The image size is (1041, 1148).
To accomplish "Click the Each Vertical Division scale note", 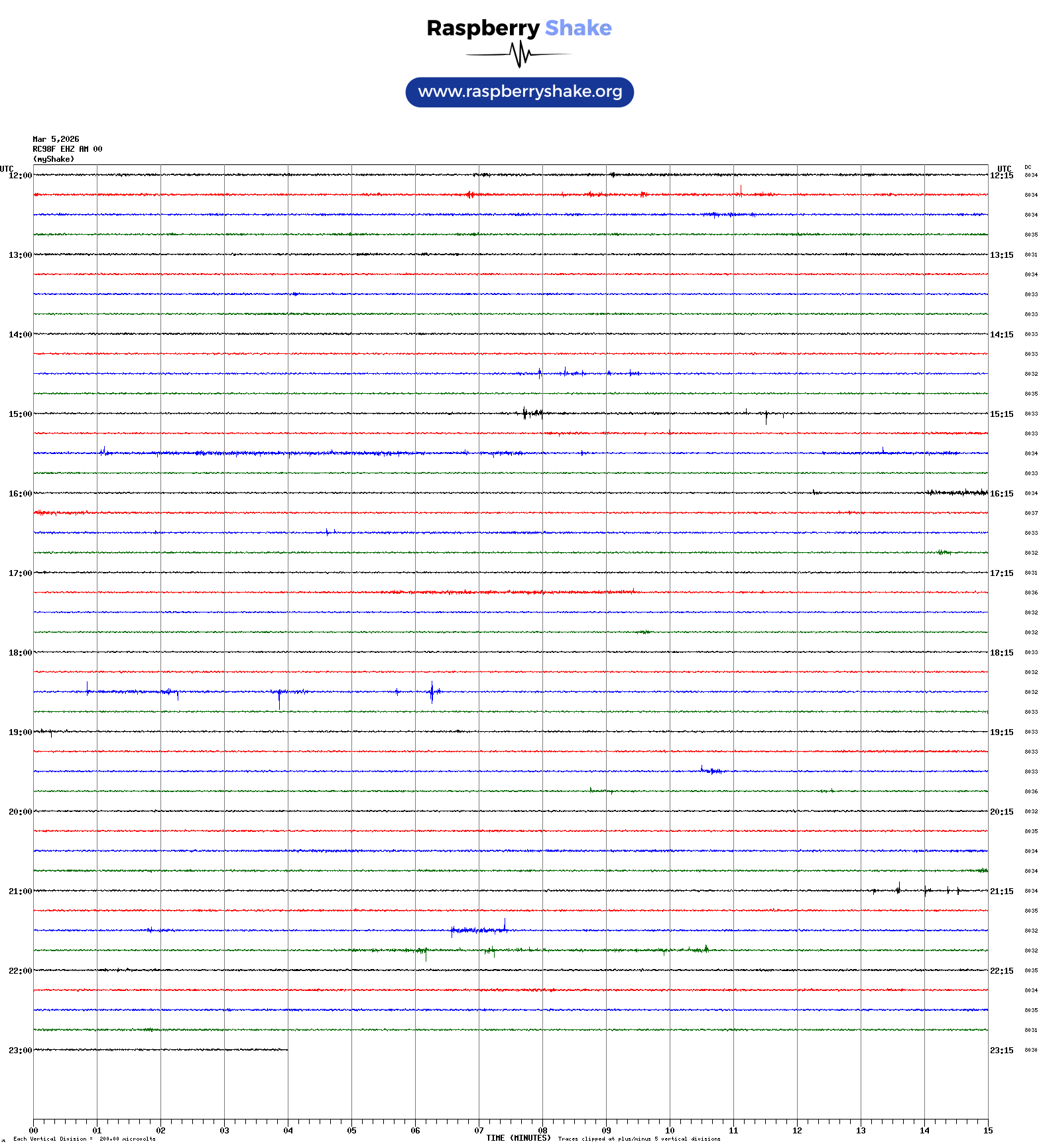I will tap(84, 1139).
